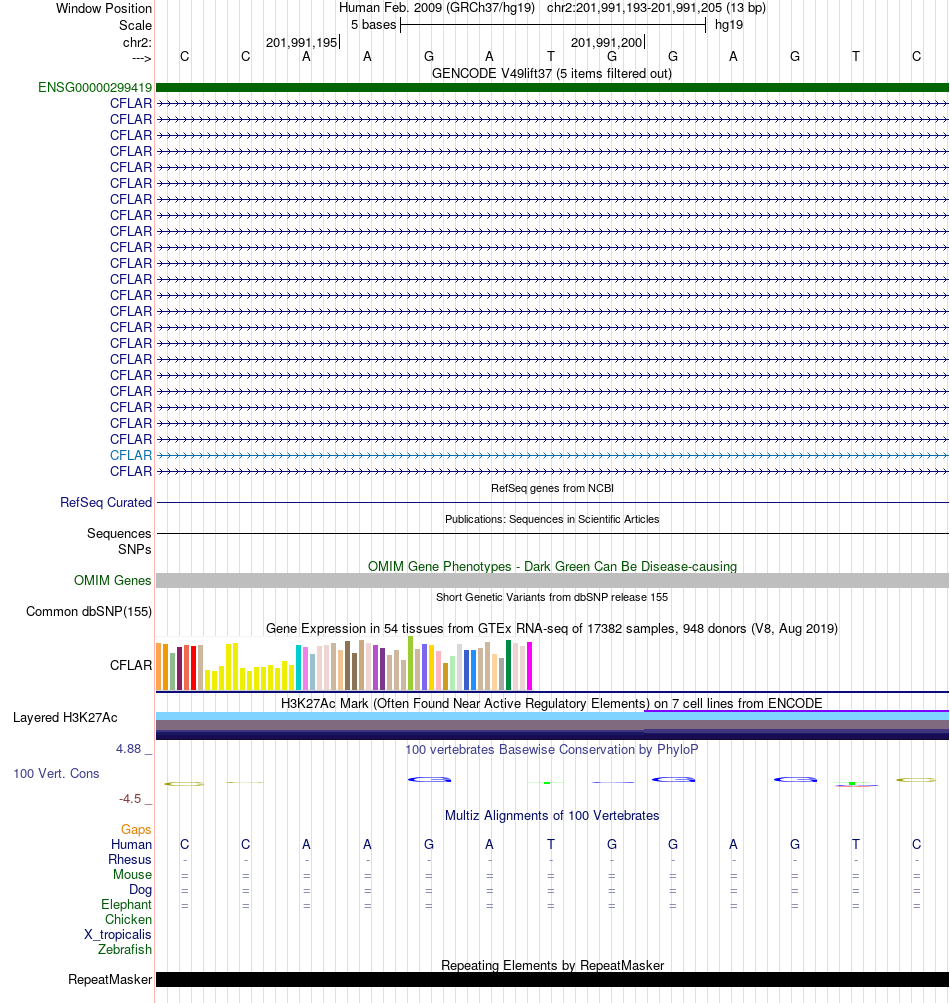Select the black RepeatMasker bar

(x=552, y=980)
